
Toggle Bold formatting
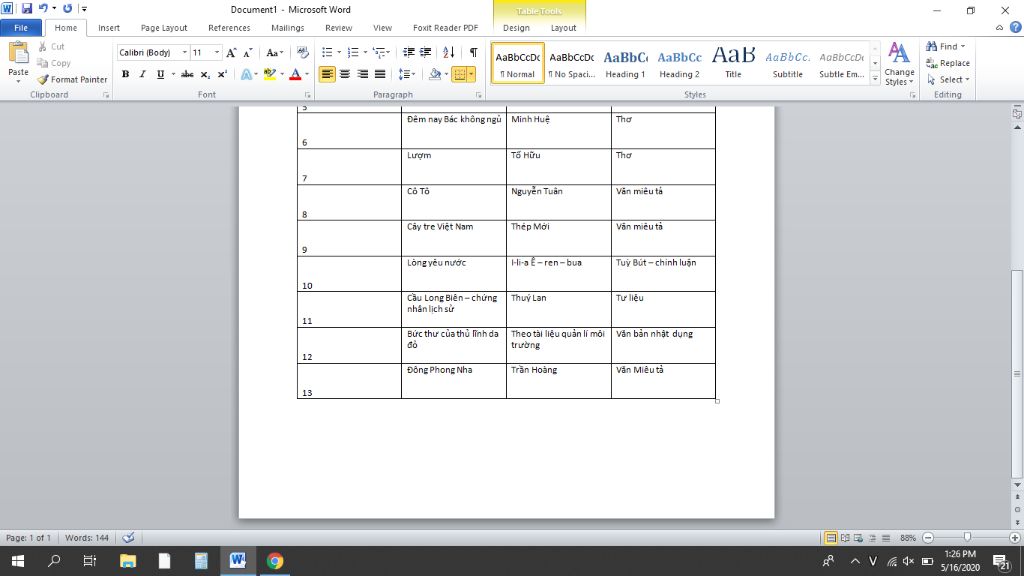click(x=125, y=74)
